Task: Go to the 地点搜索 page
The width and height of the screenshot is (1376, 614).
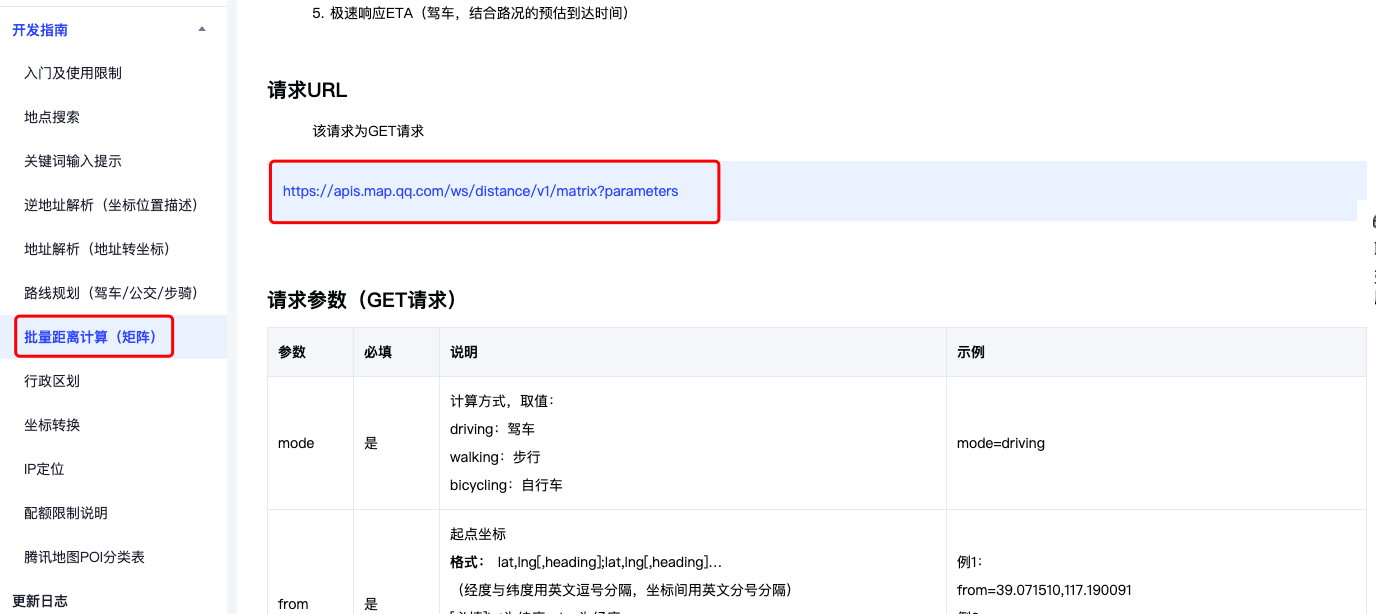Action: (x=52, y=117)
